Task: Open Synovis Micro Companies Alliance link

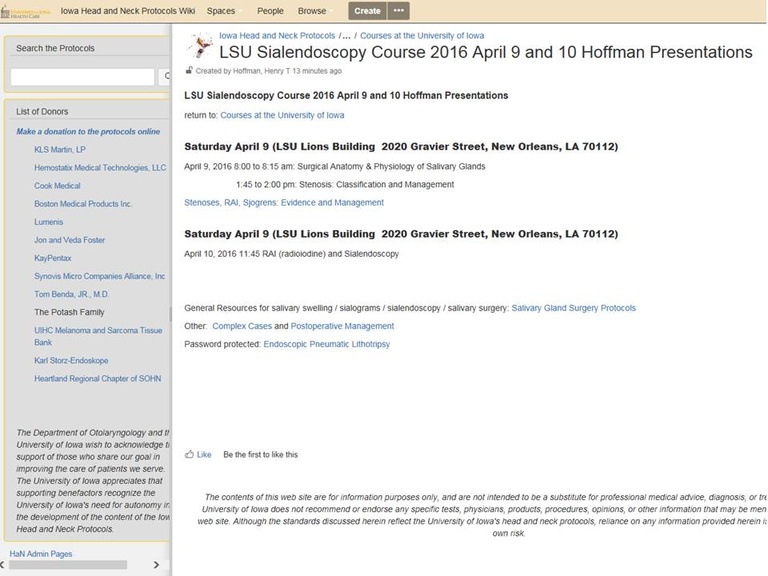Action: [x=99, y=276]
